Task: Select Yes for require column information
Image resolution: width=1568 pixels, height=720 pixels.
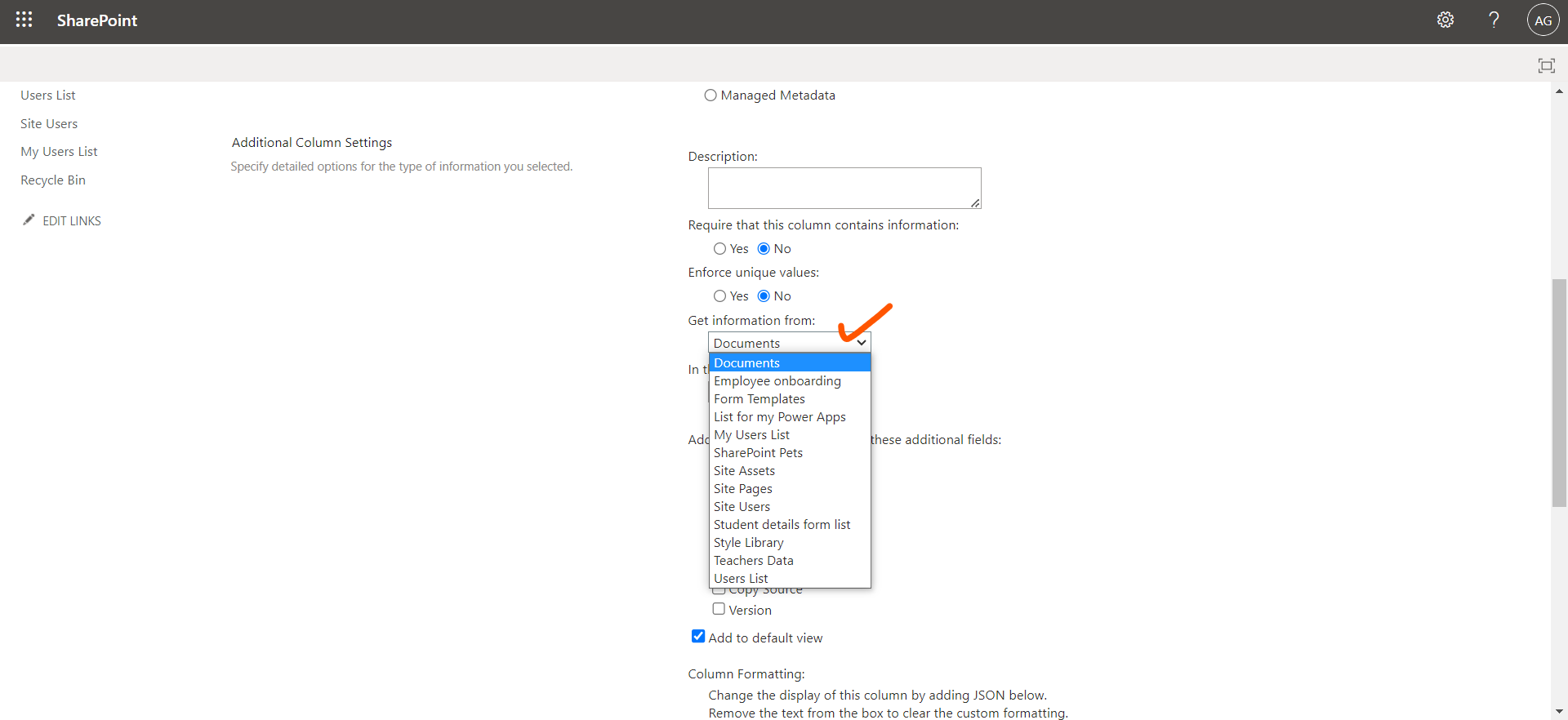Action: [719, 249]
